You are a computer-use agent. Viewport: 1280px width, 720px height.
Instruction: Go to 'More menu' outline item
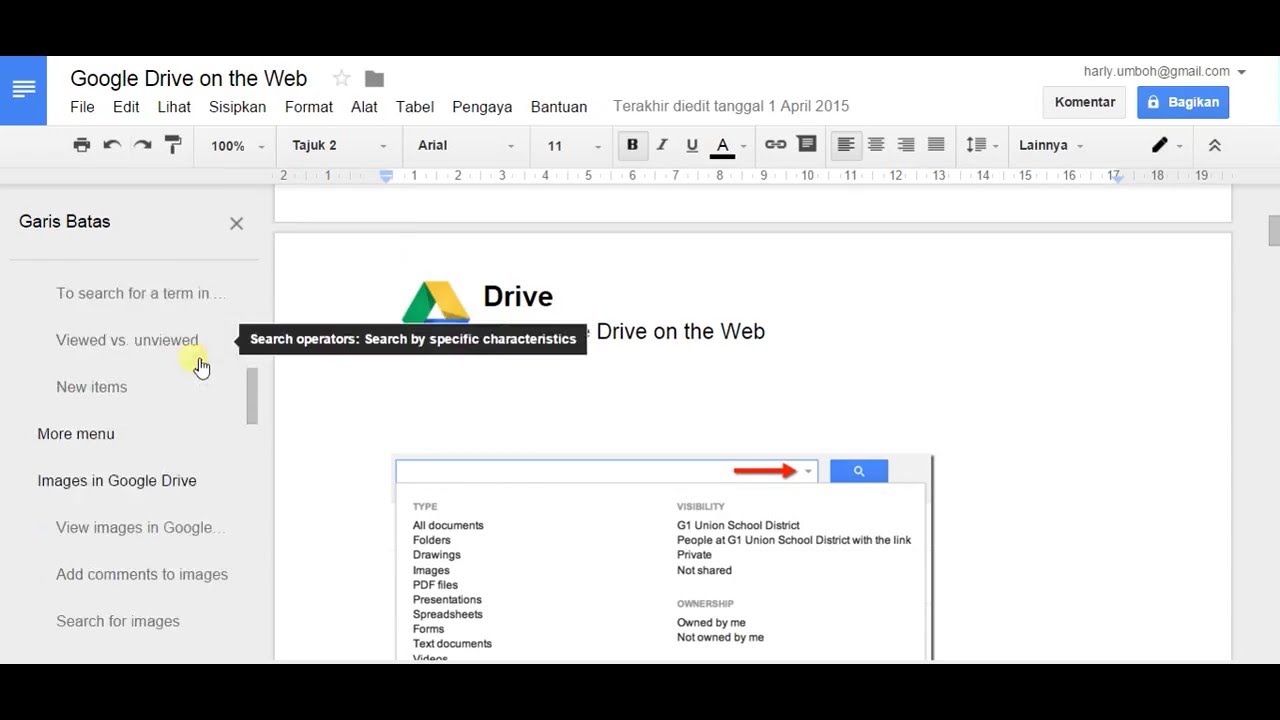76,434
